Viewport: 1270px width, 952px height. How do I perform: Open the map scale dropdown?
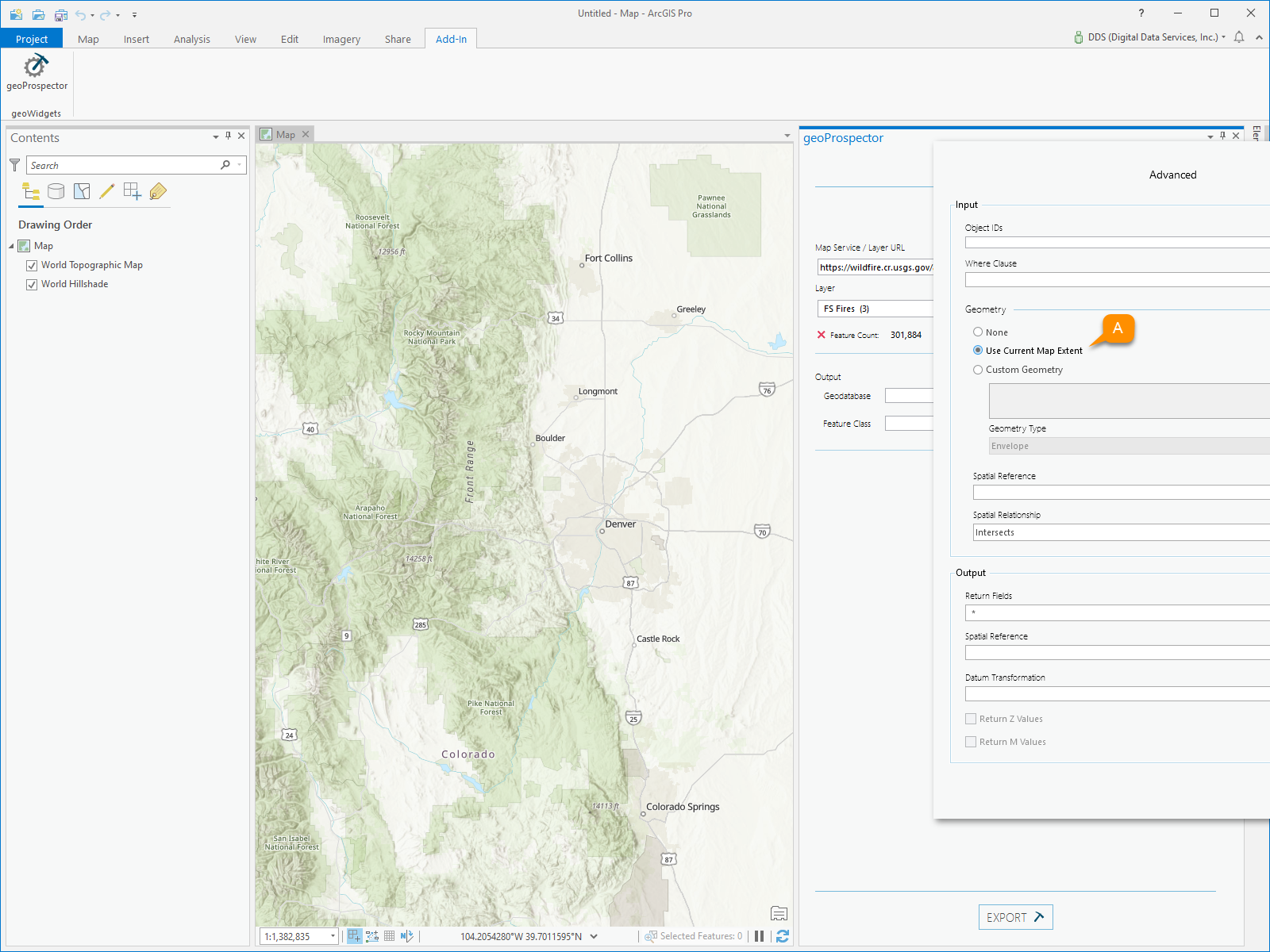[x=333, y=936]
